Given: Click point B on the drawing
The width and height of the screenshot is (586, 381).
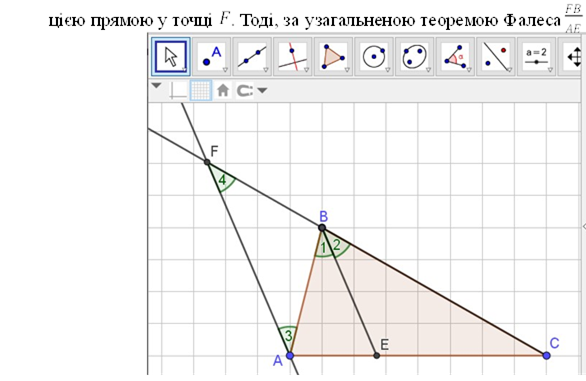Looking at the screenshot, I should (x=322, y=227).
